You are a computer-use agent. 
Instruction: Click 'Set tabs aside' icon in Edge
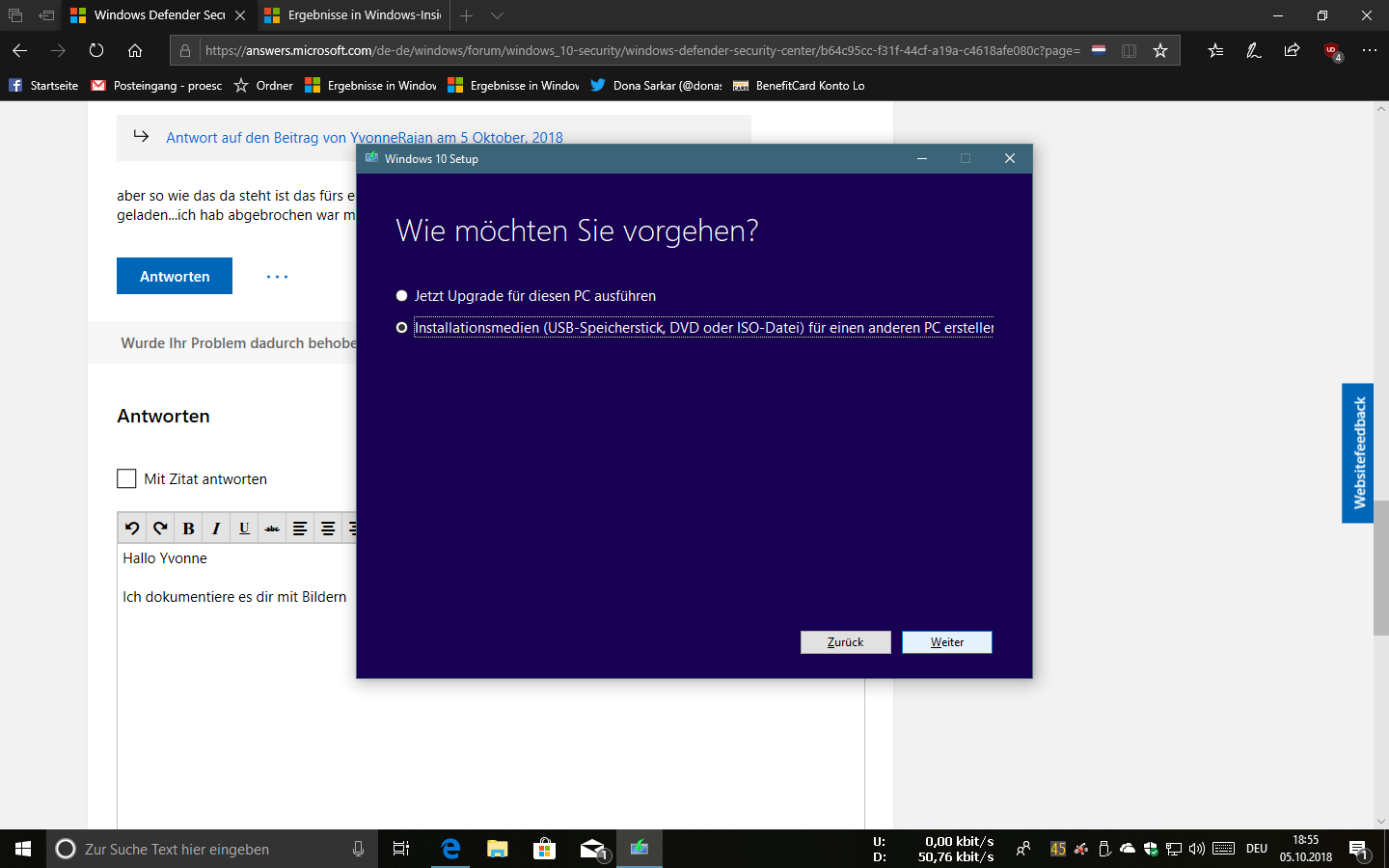46,15
